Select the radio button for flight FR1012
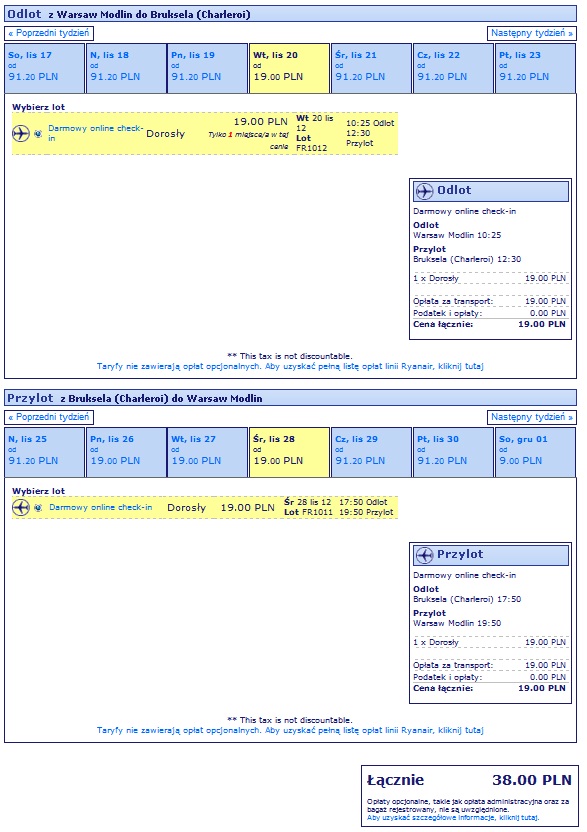 click(38, 134)
